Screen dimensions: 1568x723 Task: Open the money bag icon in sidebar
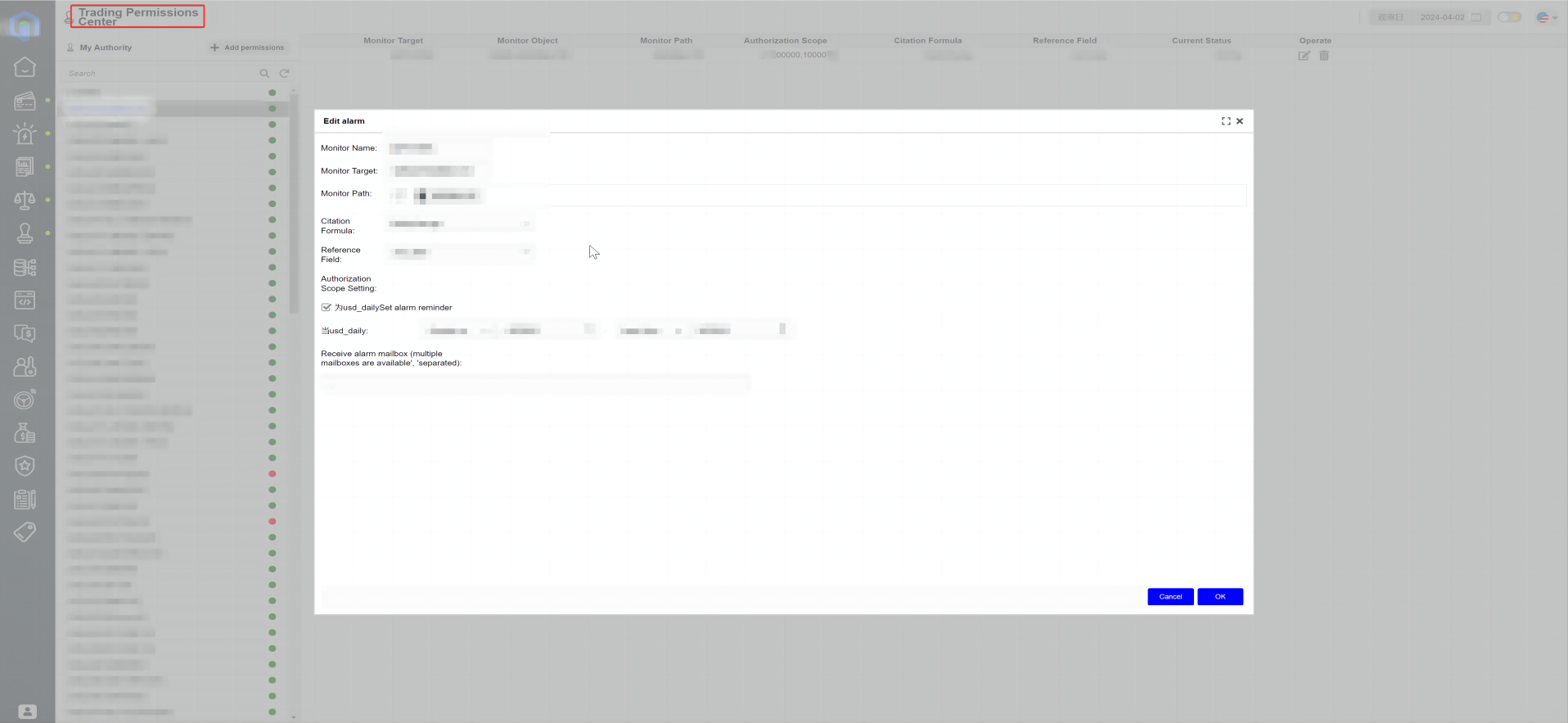point(25,433)
